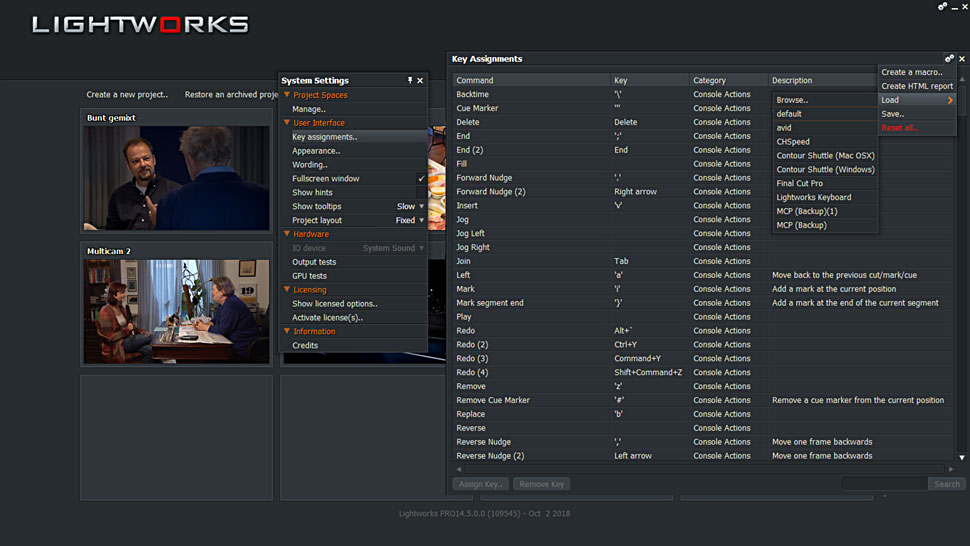The height and width of the screenshot is (546, 970).
Task: Open main window settings cog icon
Action: (942, 6)
